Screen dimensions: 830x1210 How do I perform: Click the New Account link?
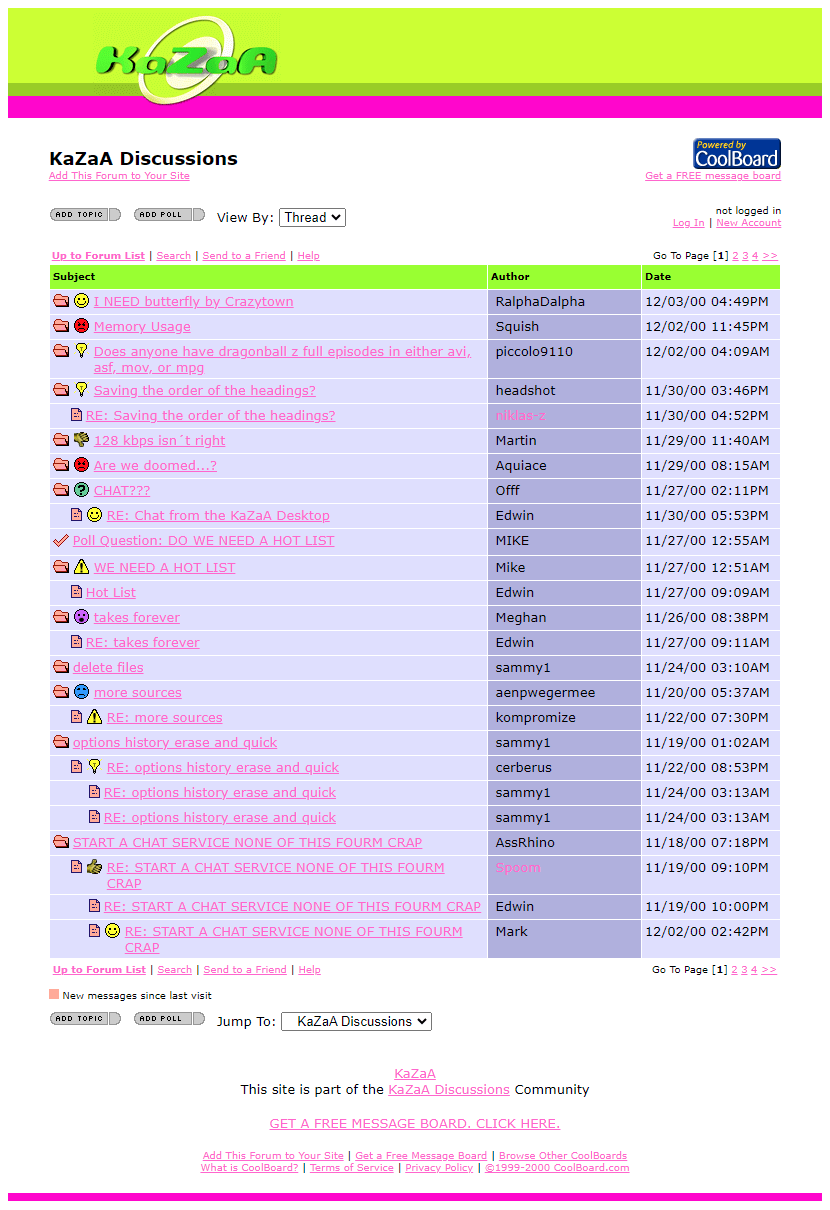(x=749, y=223)
